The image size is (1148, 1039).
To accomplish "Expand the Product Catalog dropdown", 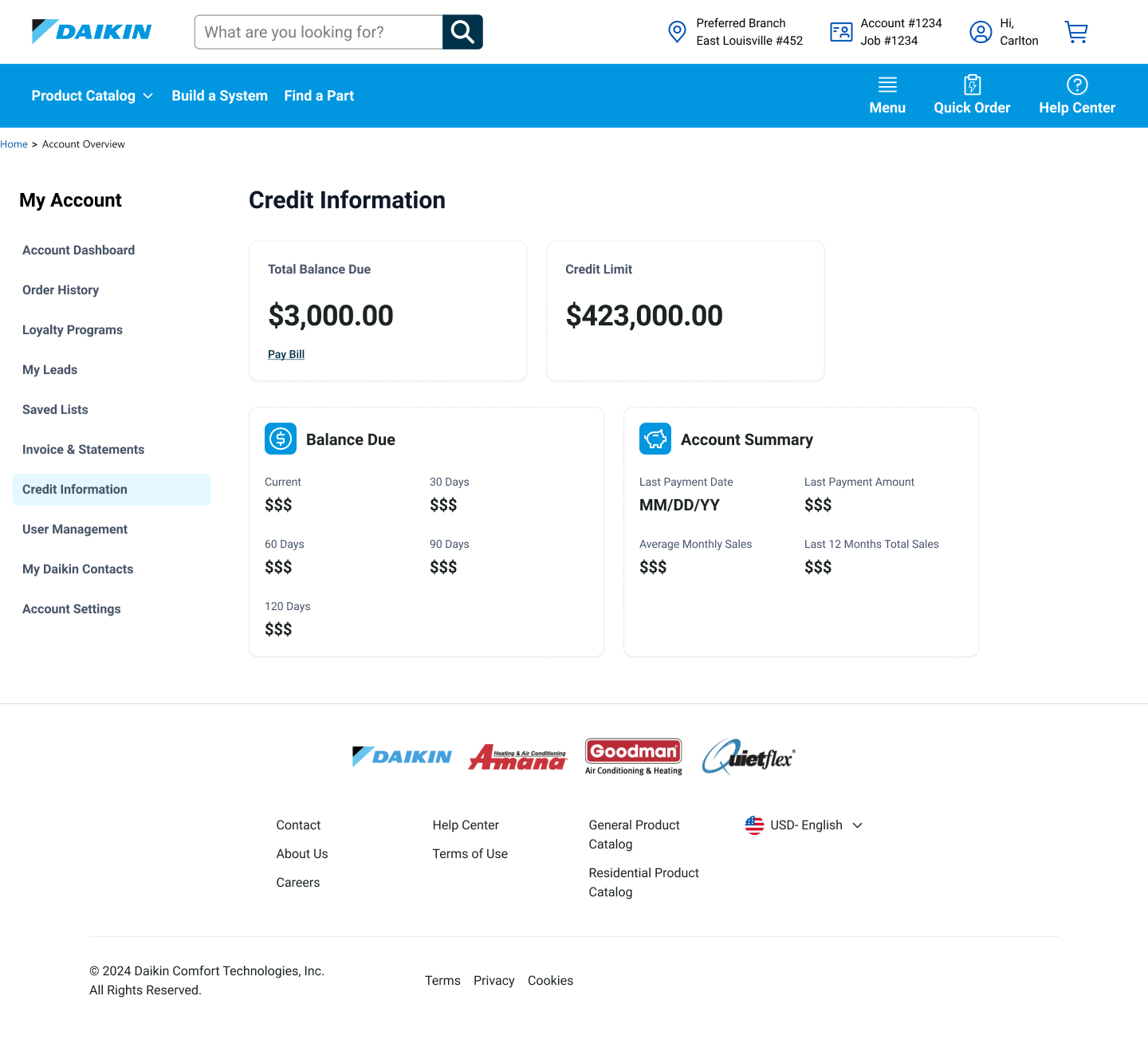I will pyautogui.click(x=92, y=96).
